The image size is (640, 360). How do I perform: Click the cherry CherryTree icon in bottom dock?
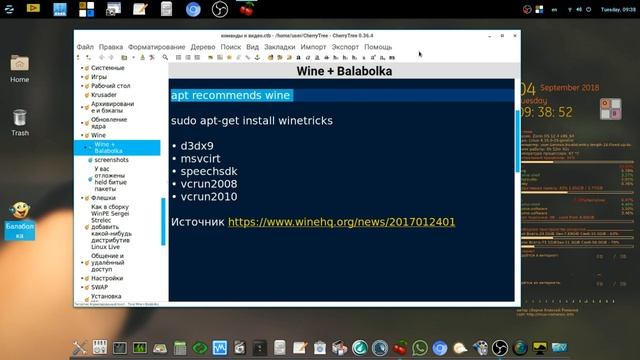click(400, 348)
